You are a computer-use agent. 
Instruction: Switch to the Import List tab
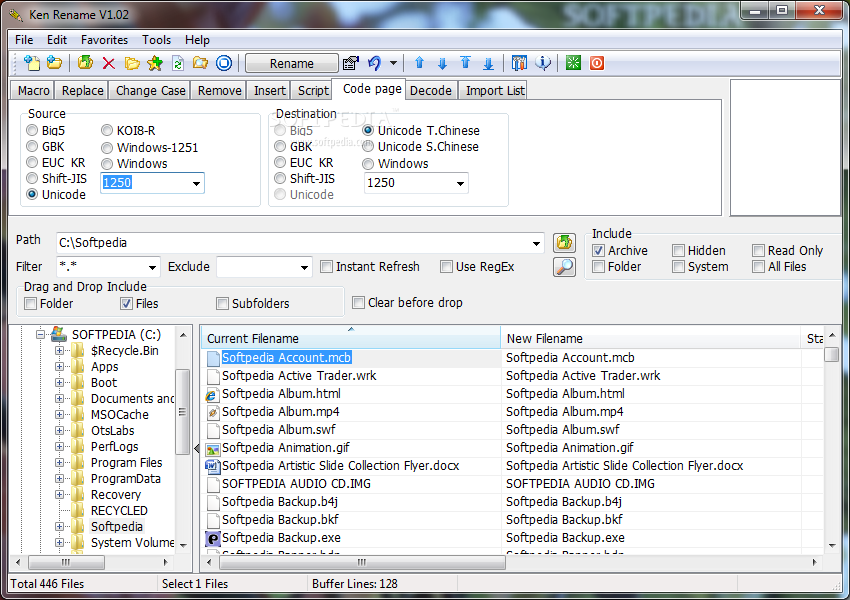click(x=495, y=91)
